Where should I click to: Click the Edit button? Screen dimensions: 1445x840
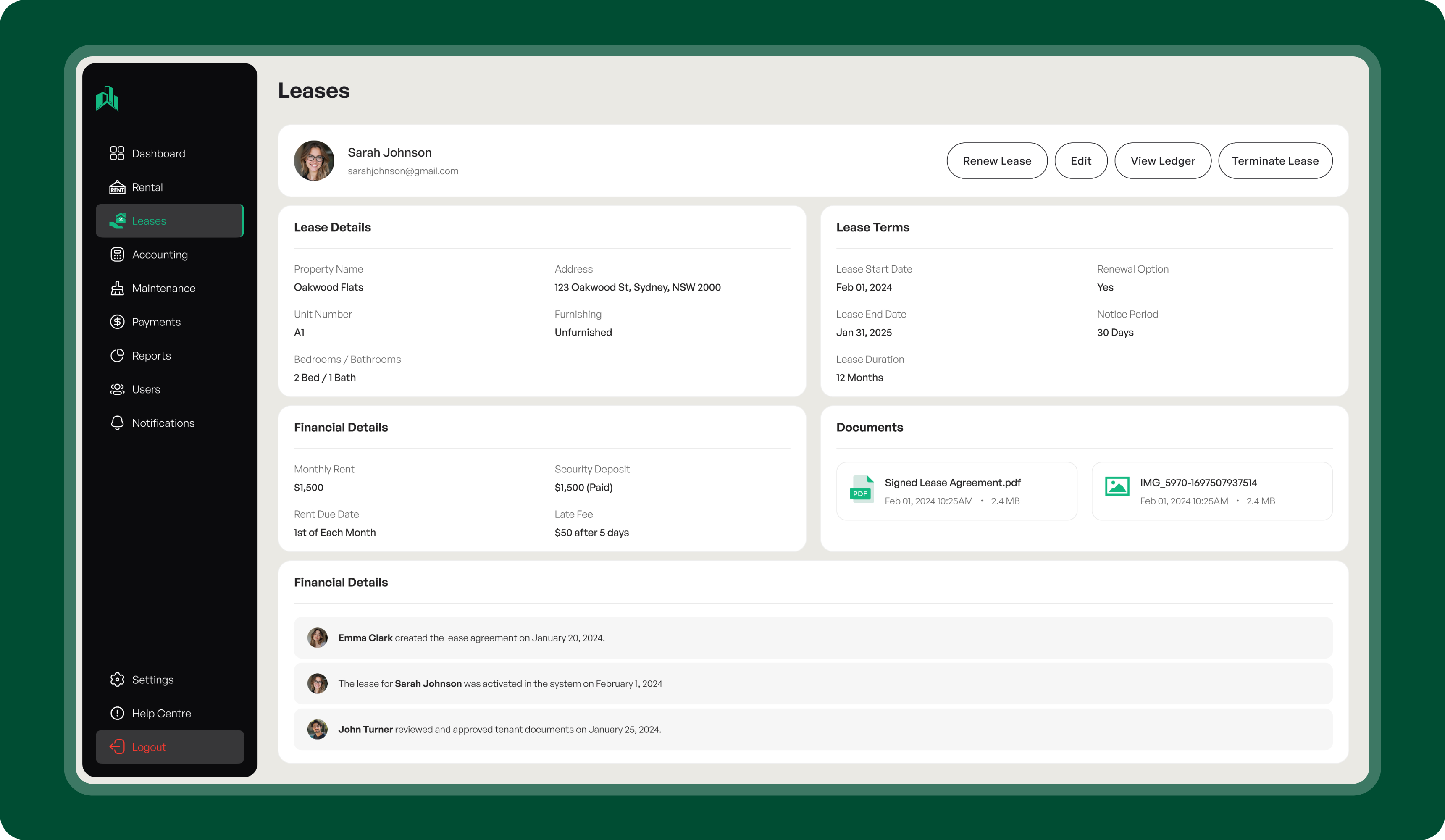1081,160
